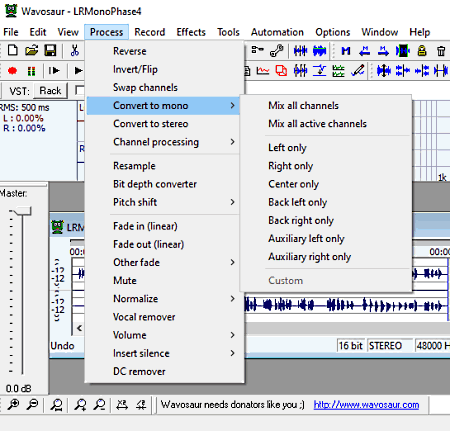Click the pencil draw icon
Viewport: 450px width, 431px height.
pos(358,71)
